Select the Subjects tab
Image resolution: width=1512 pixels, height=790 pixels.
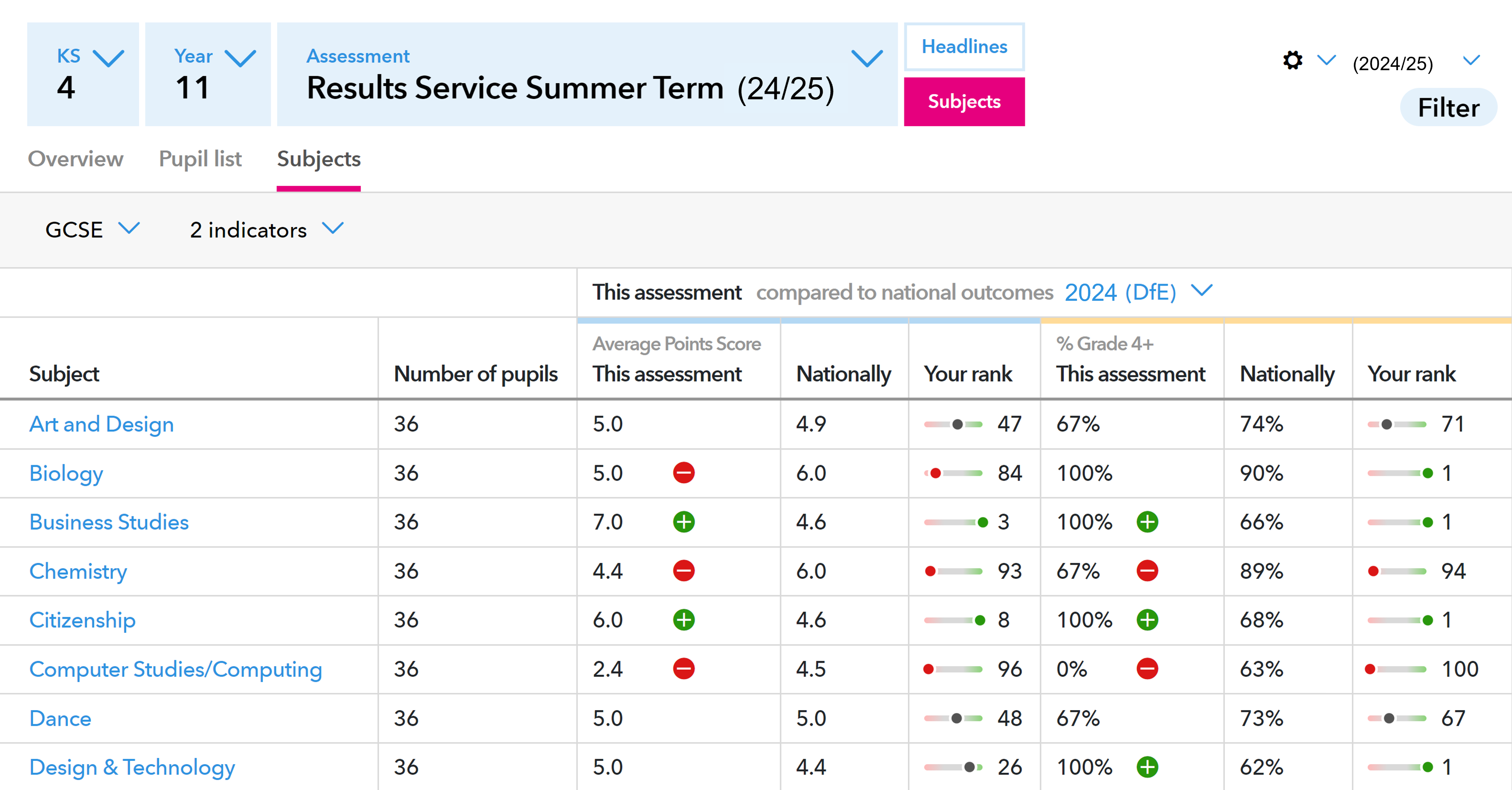319,159
